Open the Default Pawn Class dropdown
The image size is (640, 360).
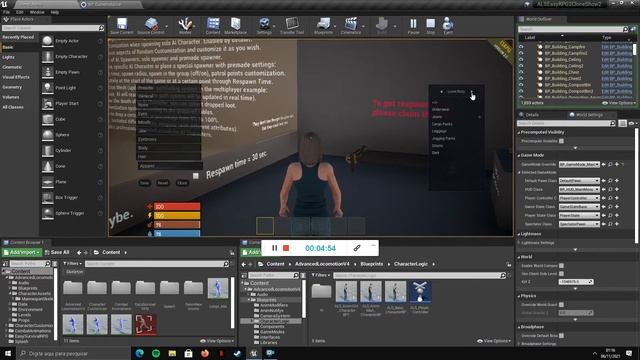click(x=579, y=181)
